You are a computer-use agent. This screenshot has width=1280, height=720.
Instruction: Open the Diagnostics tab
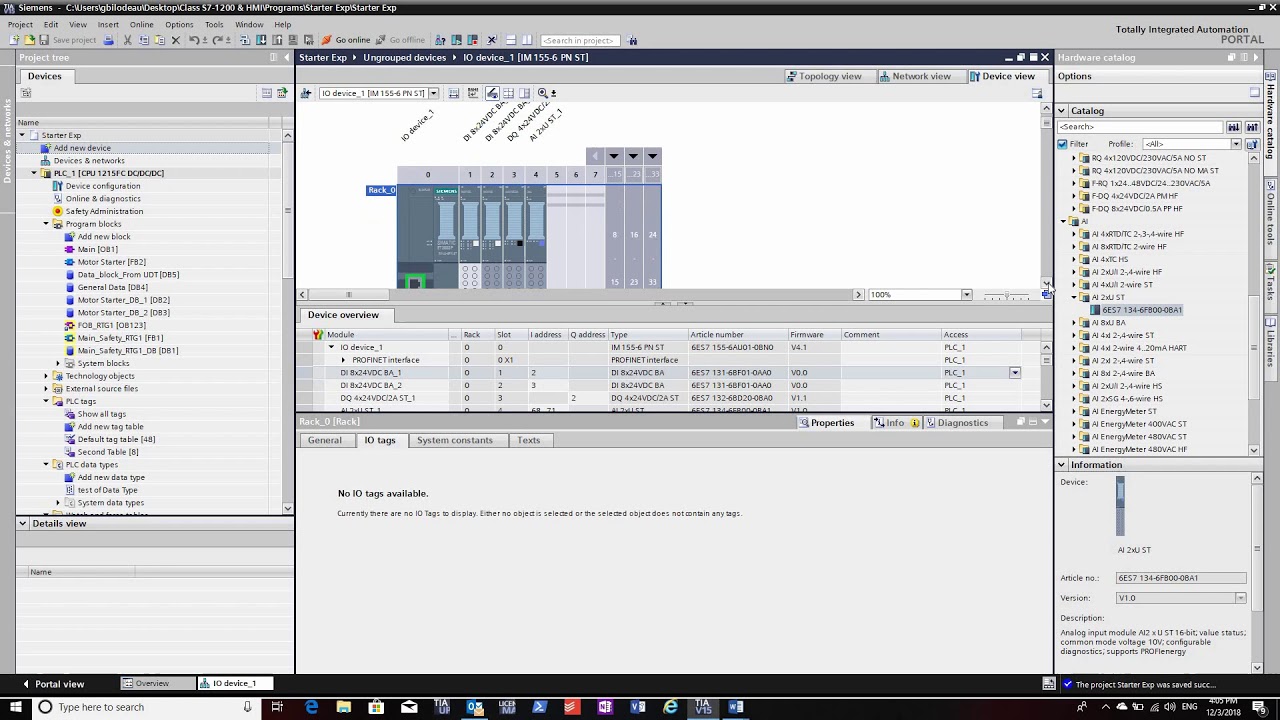[x=956, y=422]
